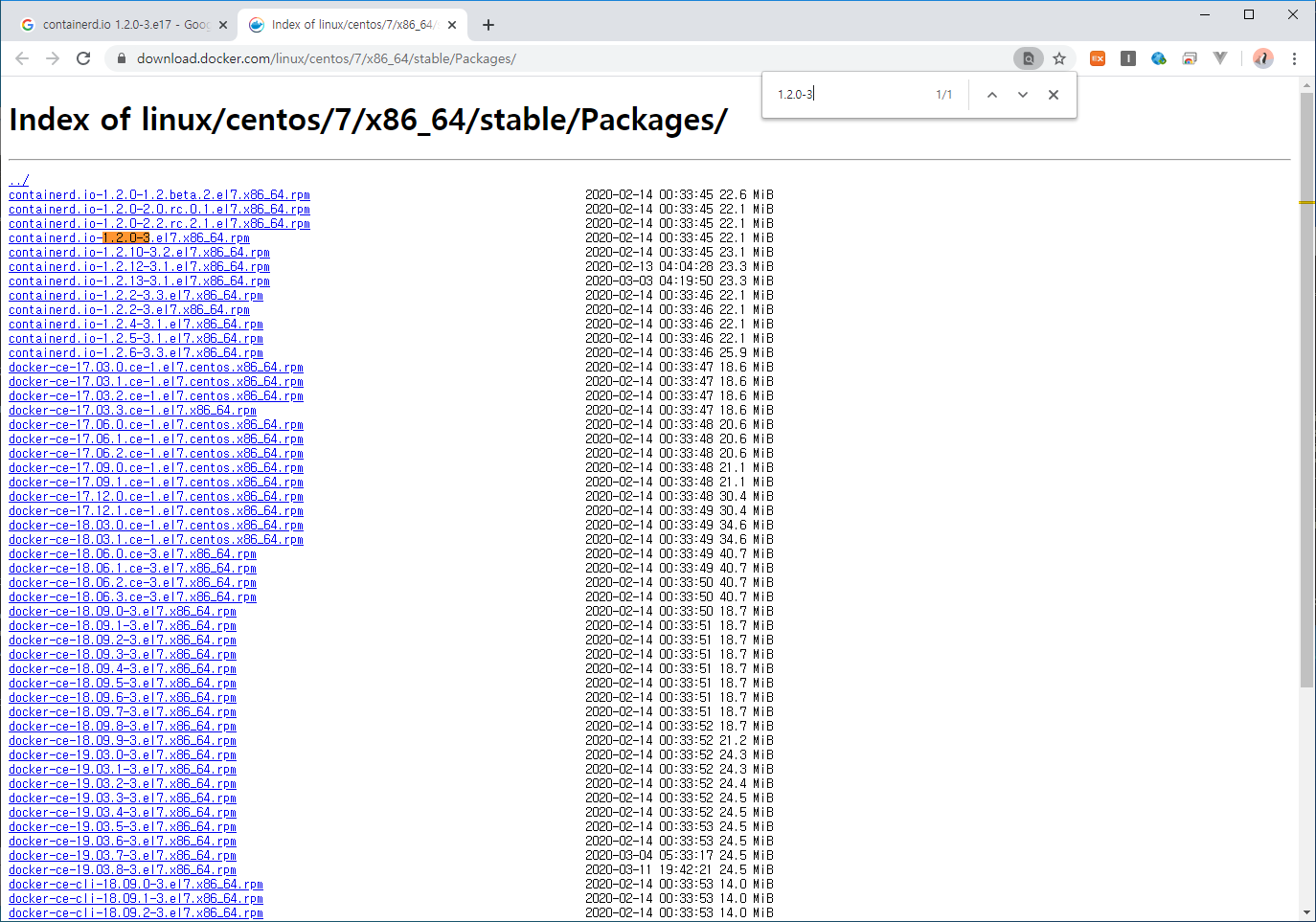Go forward to the next page
The image size is (1316, 922).
53,58
